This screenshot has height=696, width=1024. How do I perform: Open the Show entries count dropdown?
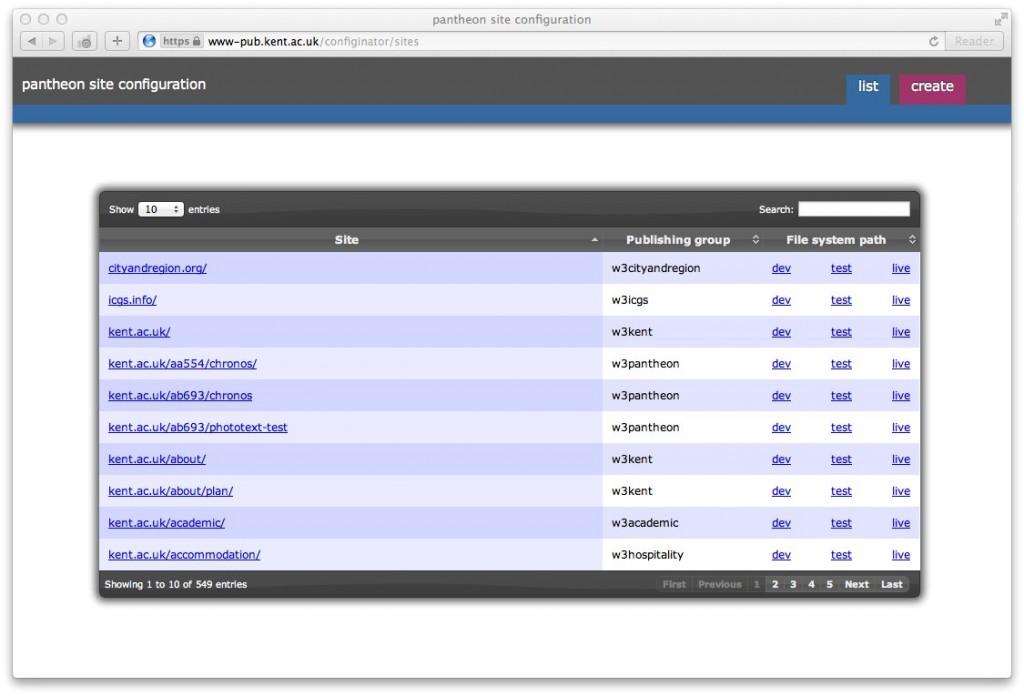pos(161,210)
